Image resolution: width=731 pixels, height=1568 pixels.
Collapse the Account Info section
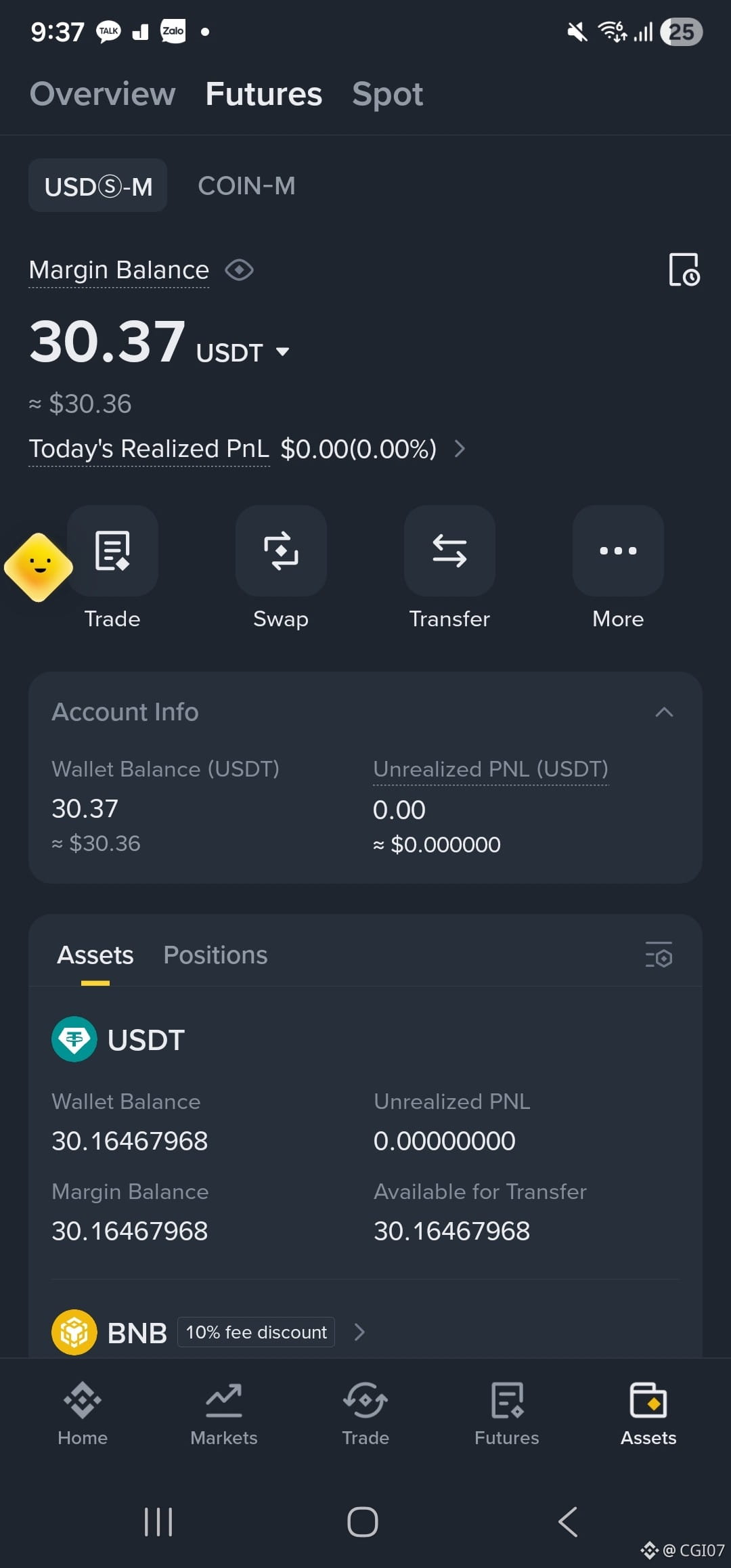tap(664, 712)
